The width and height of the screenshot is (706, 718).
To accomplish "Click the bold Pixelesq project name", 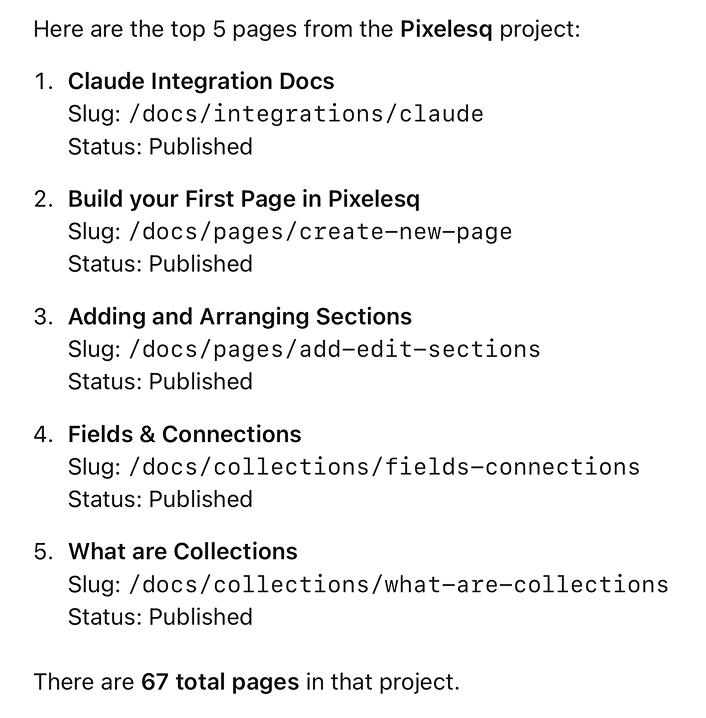I will coord(446,28).
